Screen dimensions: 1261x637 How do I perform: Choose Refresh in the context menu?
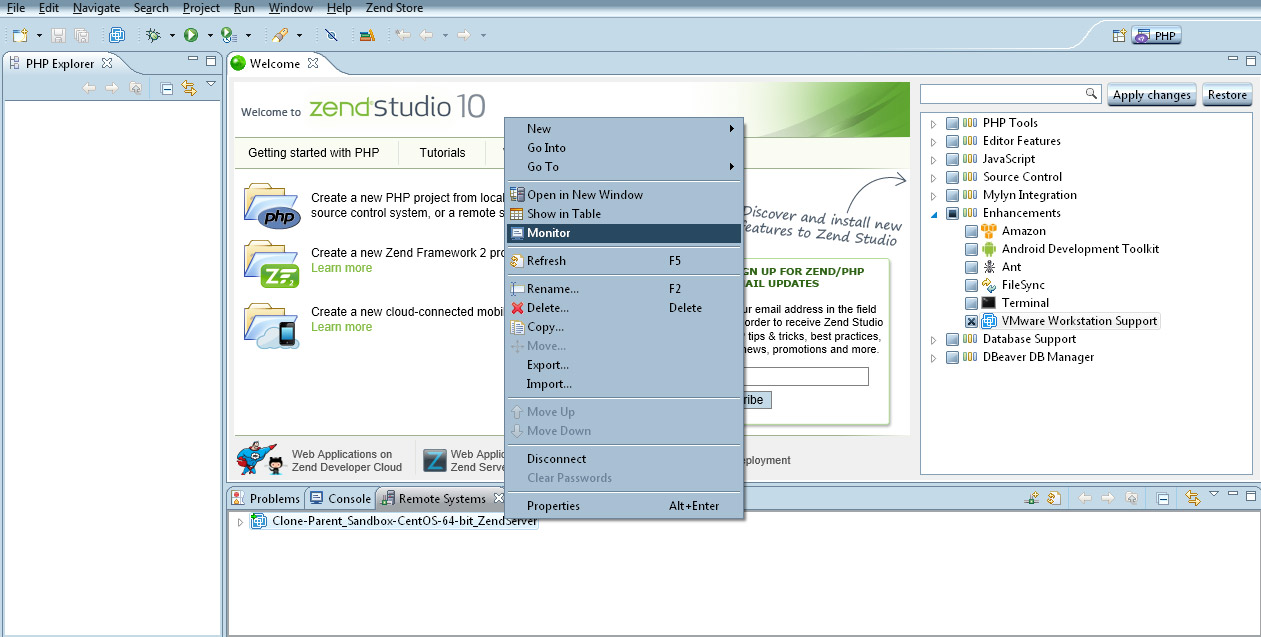(624, 261)
